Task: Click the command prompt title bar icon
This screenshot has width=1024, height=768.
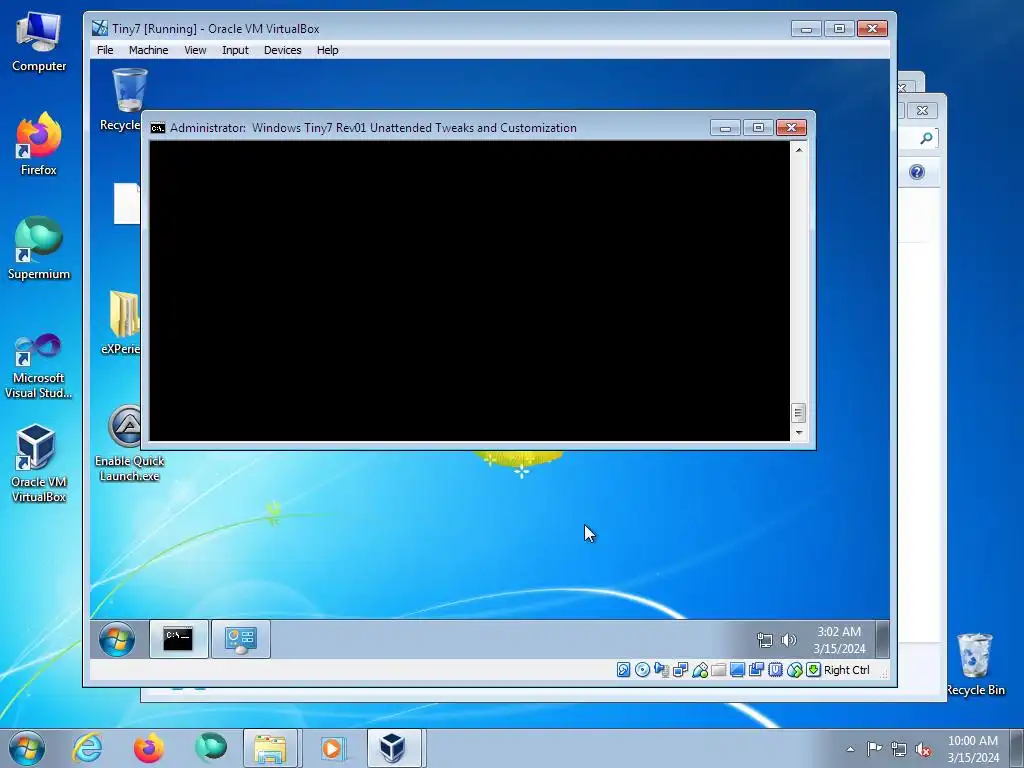Action: pos(157,127)
